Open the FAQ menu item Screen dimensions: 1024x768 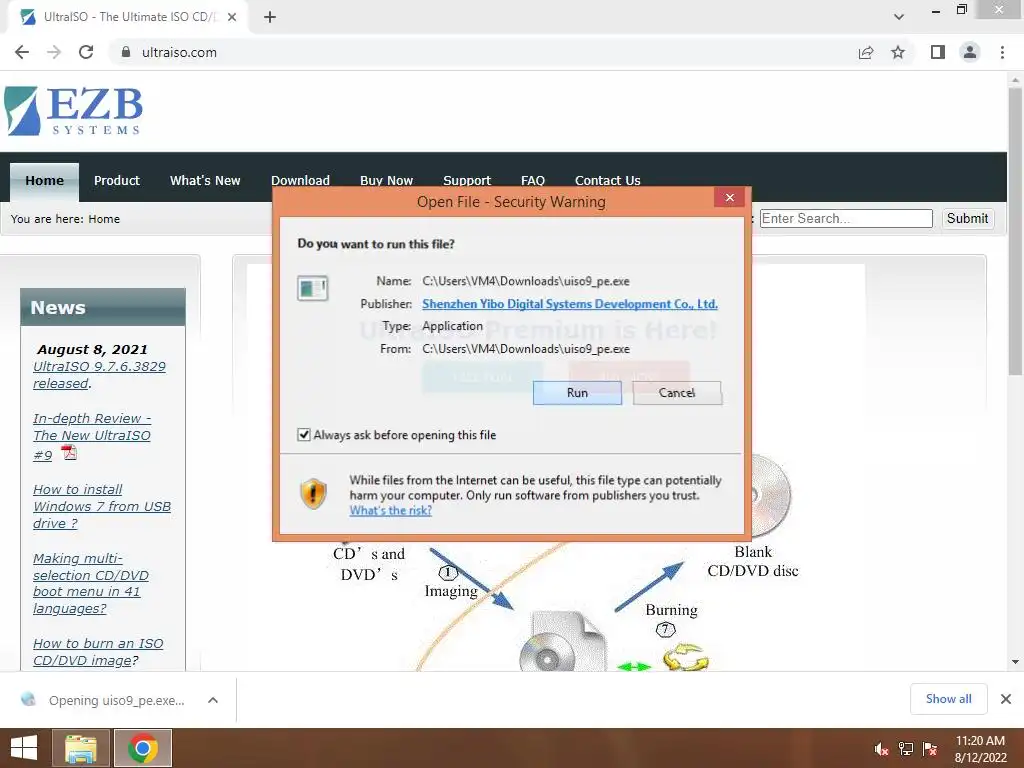[533, 180]
